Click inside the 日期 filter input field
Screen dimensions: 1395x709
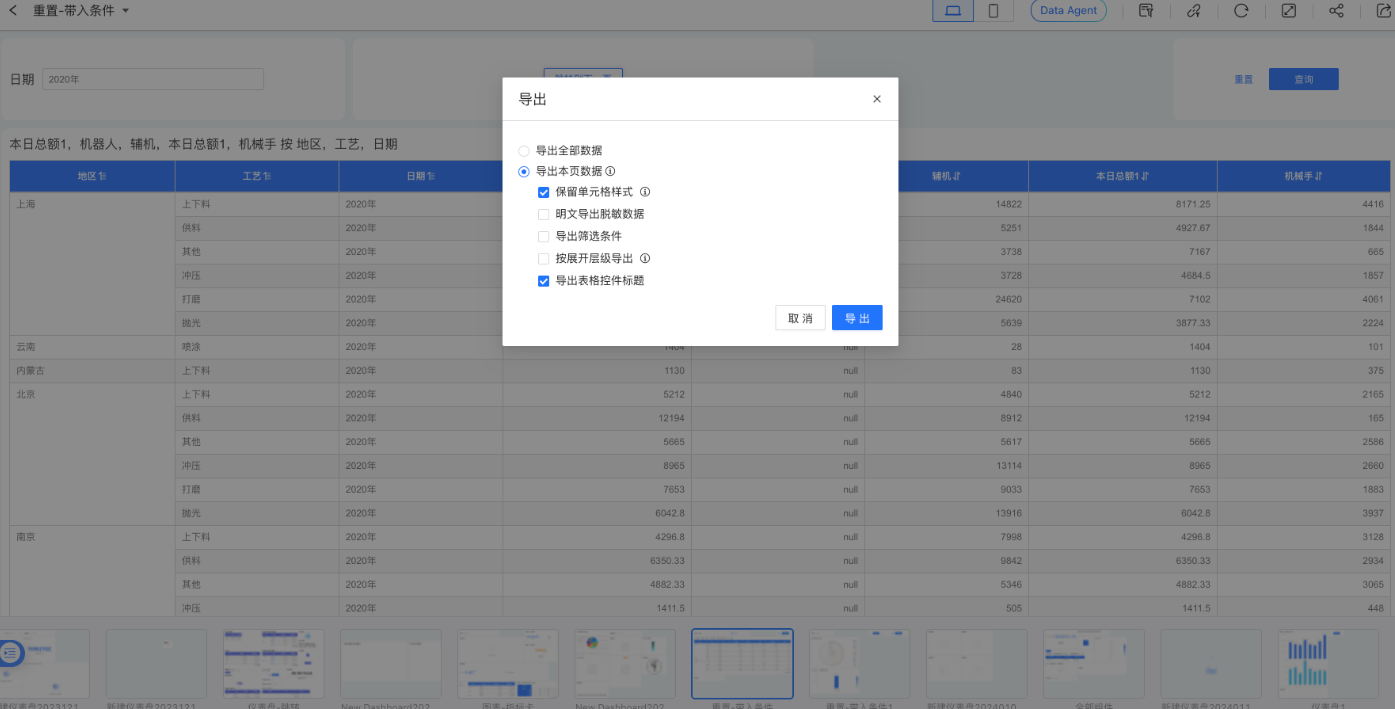[x=150, y=78]
